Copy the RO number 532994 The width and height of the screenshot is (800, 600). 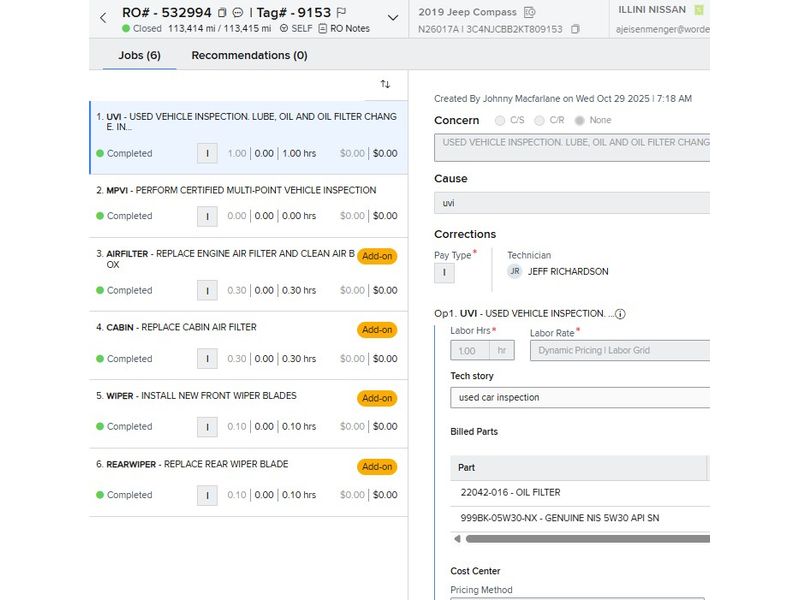[222, 13]
